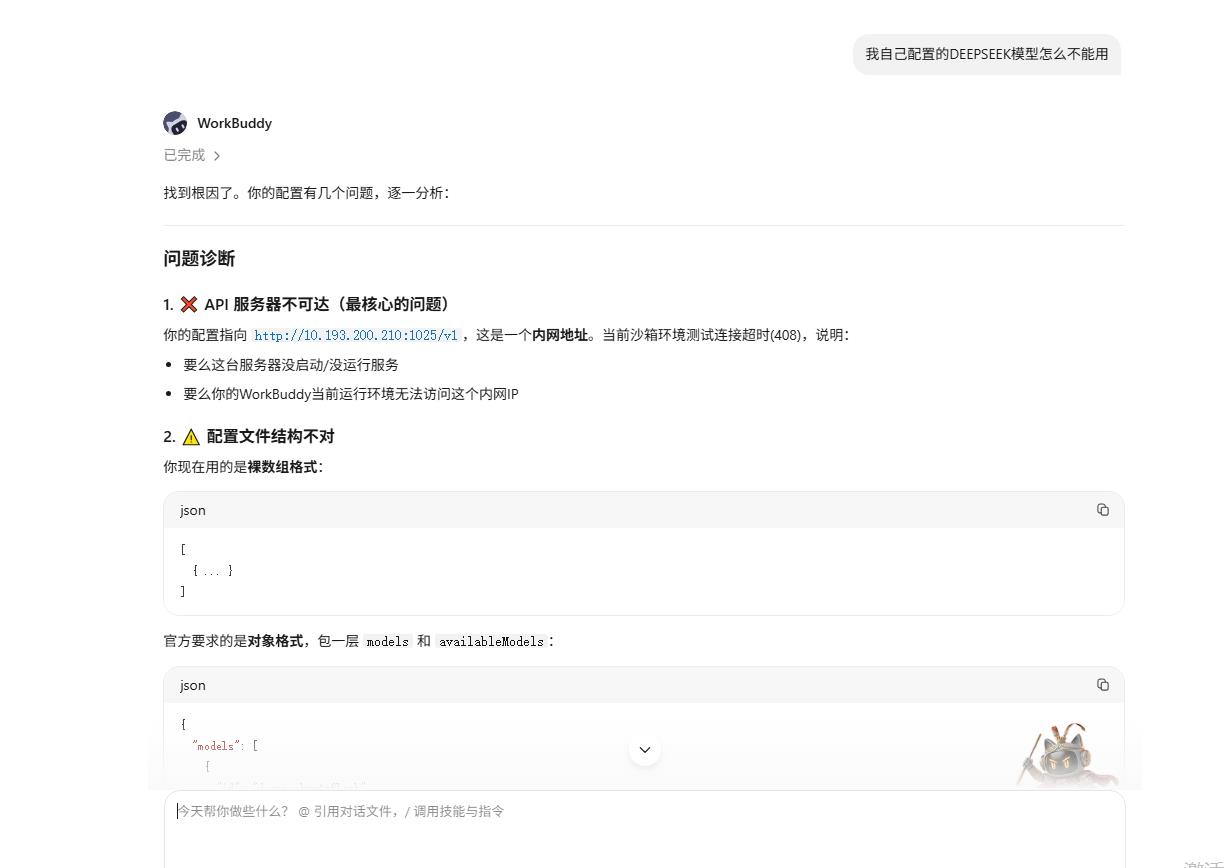Click heading 'API 服务器不可达'
Viewport: 1224px width, 868px height.
pos(327,304)
